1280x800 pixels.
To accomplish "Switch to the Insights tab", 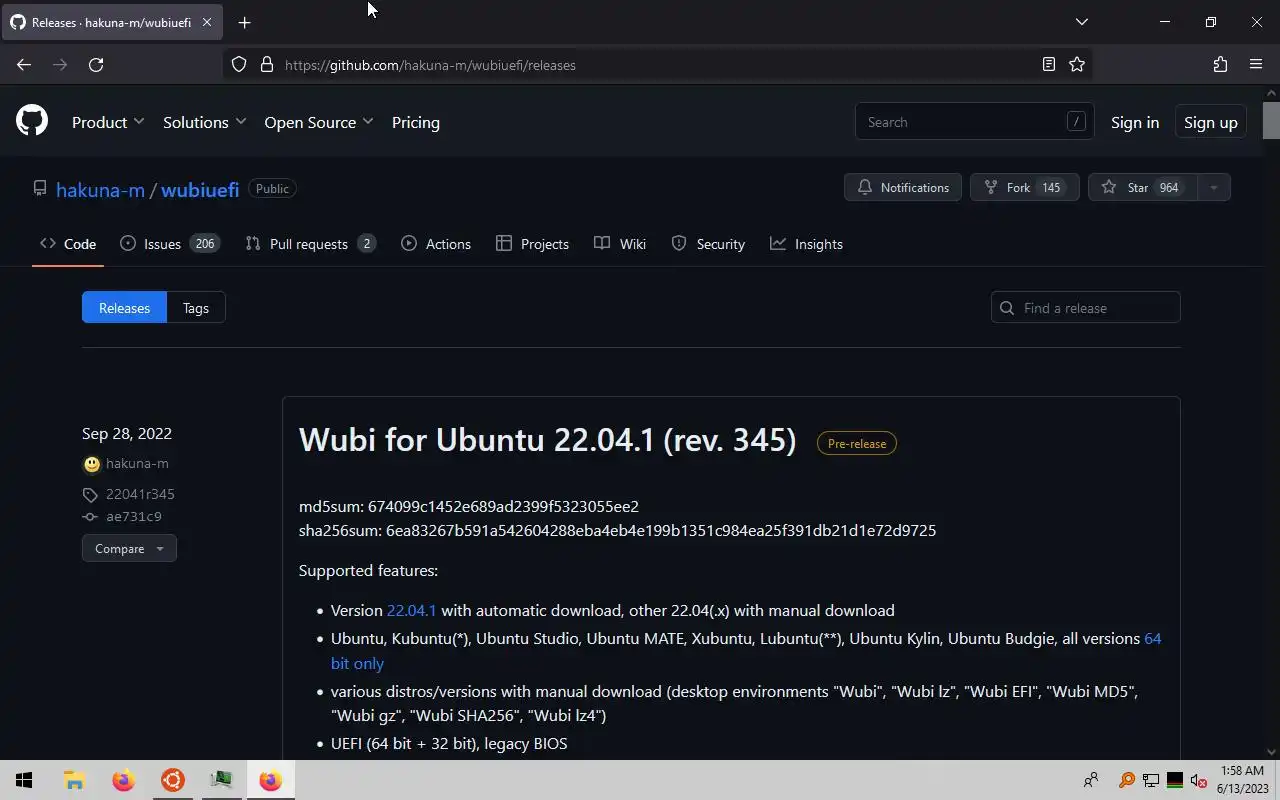I will [806, 244].
